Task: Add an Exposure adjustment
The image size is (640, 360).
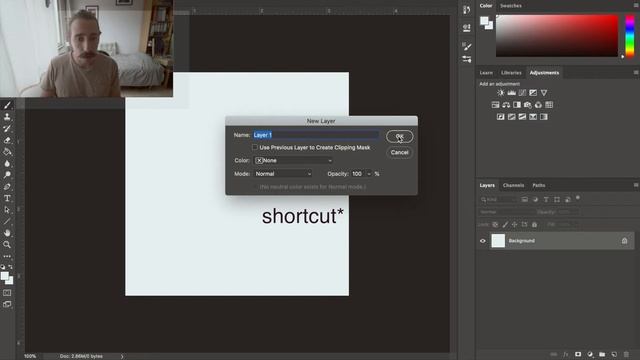Action: tap(533, 93)
